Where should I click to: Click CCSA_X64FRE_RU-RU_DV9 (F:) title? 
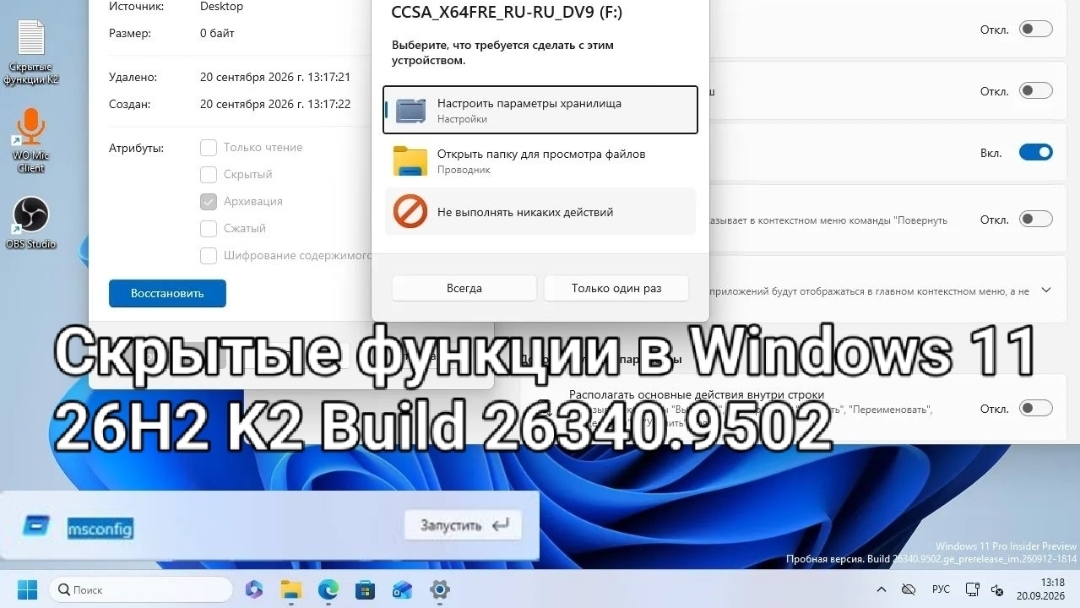click(x=506, y=12)
